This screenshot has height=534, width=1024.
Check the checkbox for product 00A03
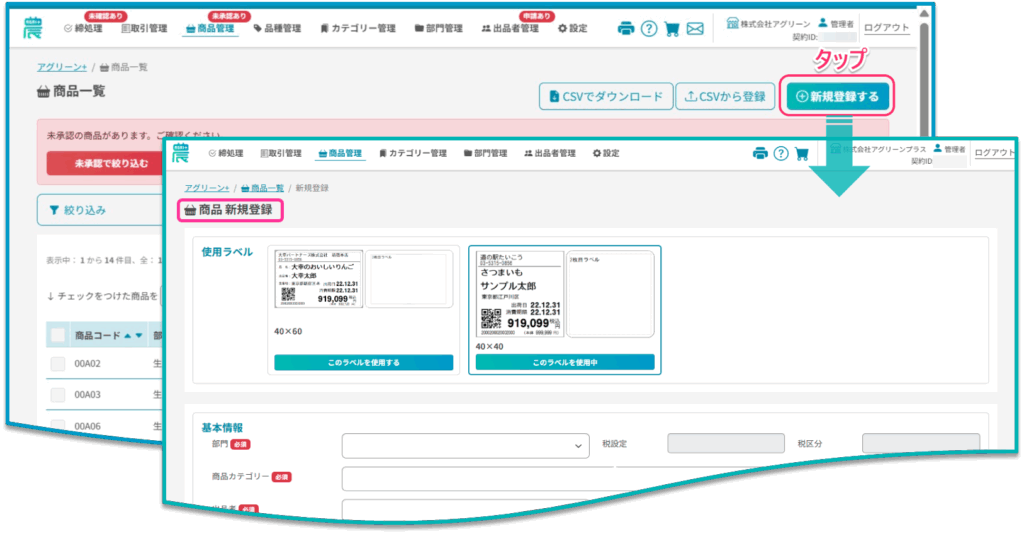[x=58, y=395]
